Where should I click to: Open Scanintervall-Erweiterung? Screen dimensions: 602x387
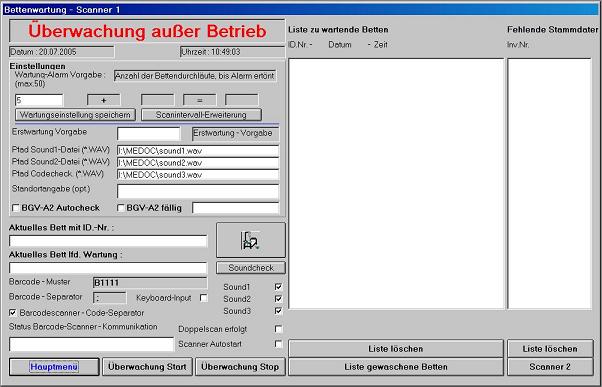[x=201, y=115]
